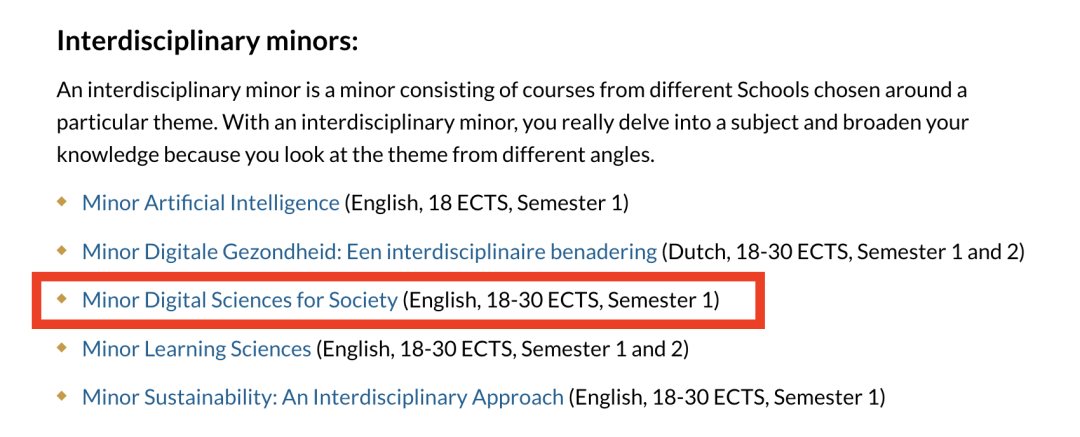Follow the Minor Digital Sciences for Society link

(240, 301)
